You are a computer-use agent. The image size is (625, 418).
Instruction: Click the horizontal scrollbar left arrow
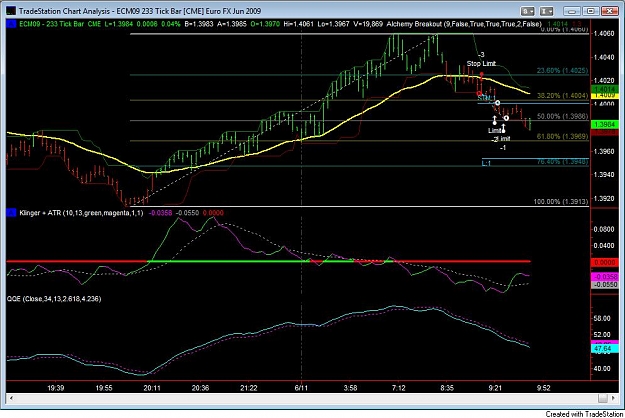[11, 398]
